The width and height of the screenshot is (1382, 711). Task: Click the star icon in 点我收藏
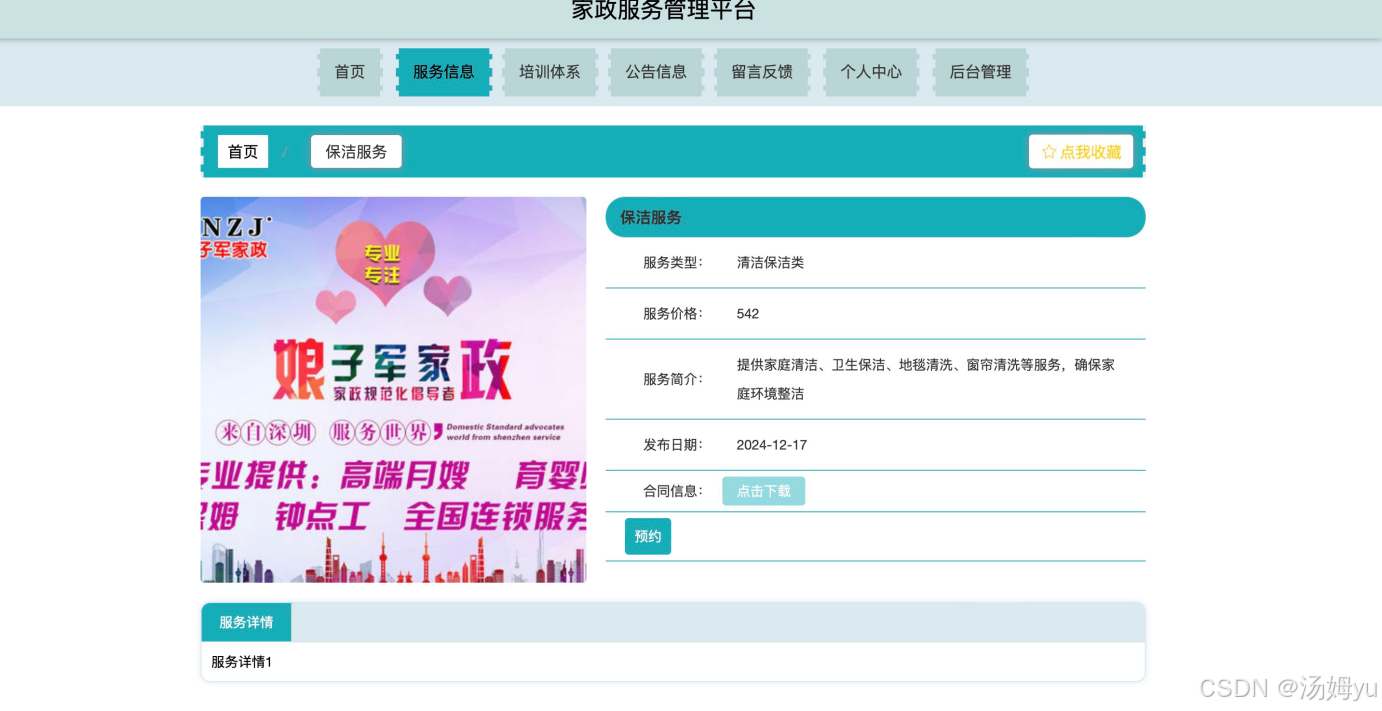(1049, 152)
